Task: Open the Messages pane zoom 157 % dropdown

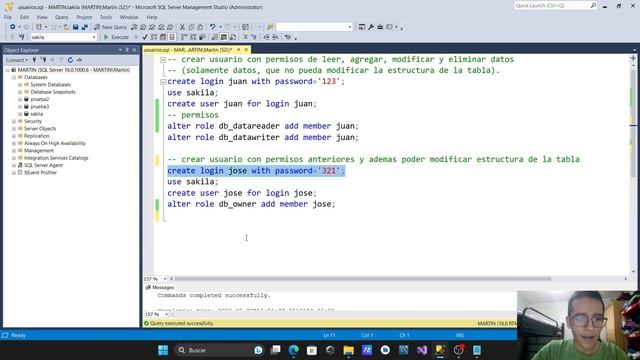Action: (166, 314)
